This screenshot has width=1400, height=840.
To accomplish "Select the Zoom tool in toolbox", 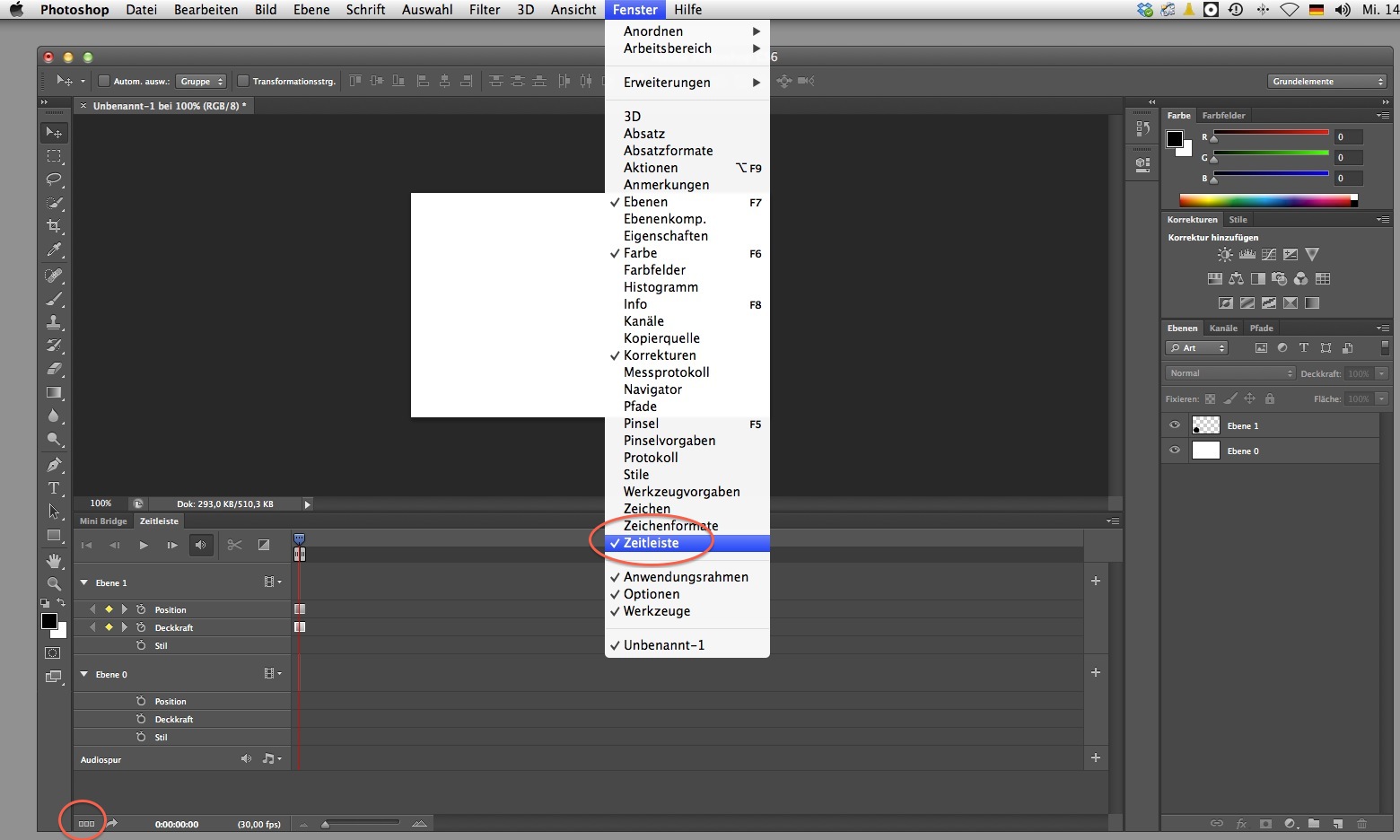I will [54, 584].
